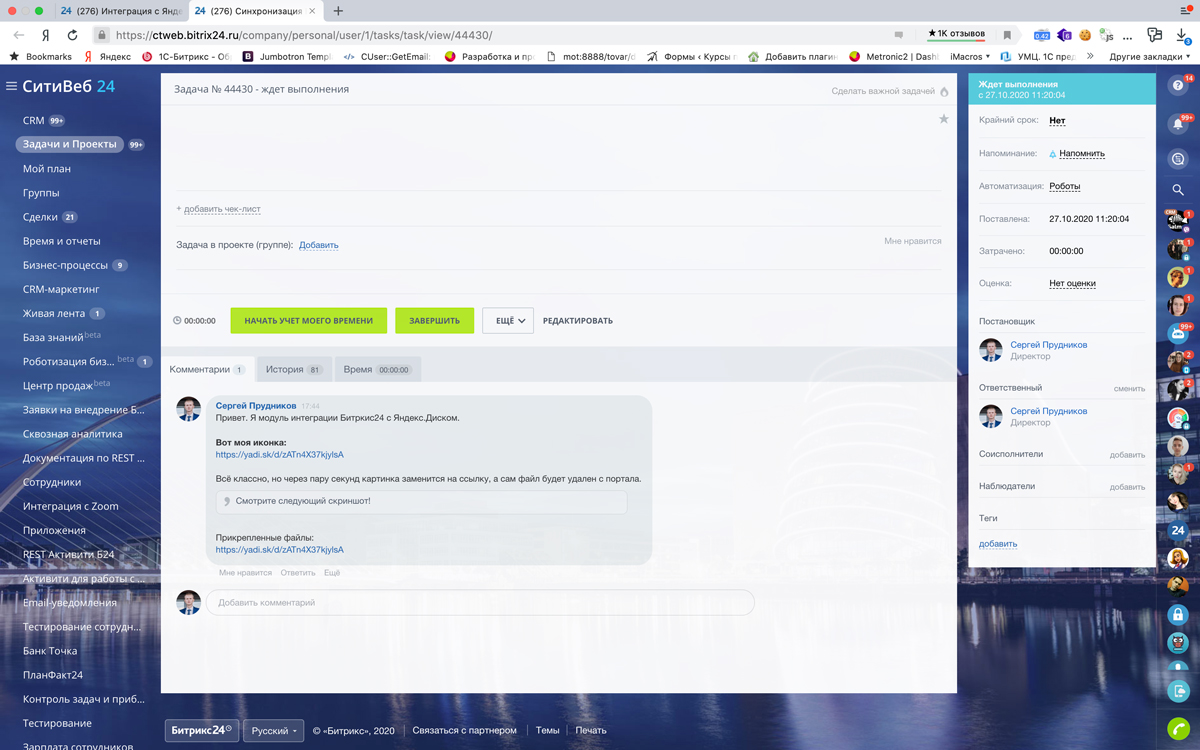Open the yadi.sk link under Вот моя иконка
The height and width of the screenshot is (750, 1200).
tap(279, 455)
